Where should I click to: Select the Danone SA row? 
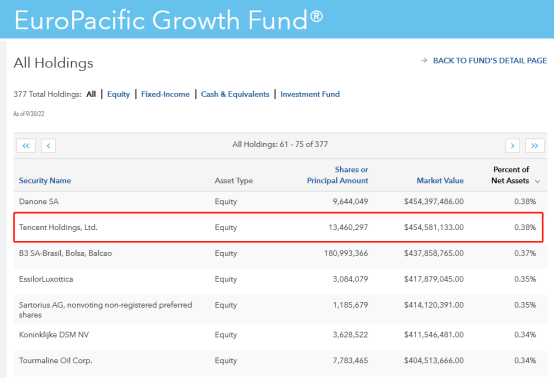click(x=281, y=201)
